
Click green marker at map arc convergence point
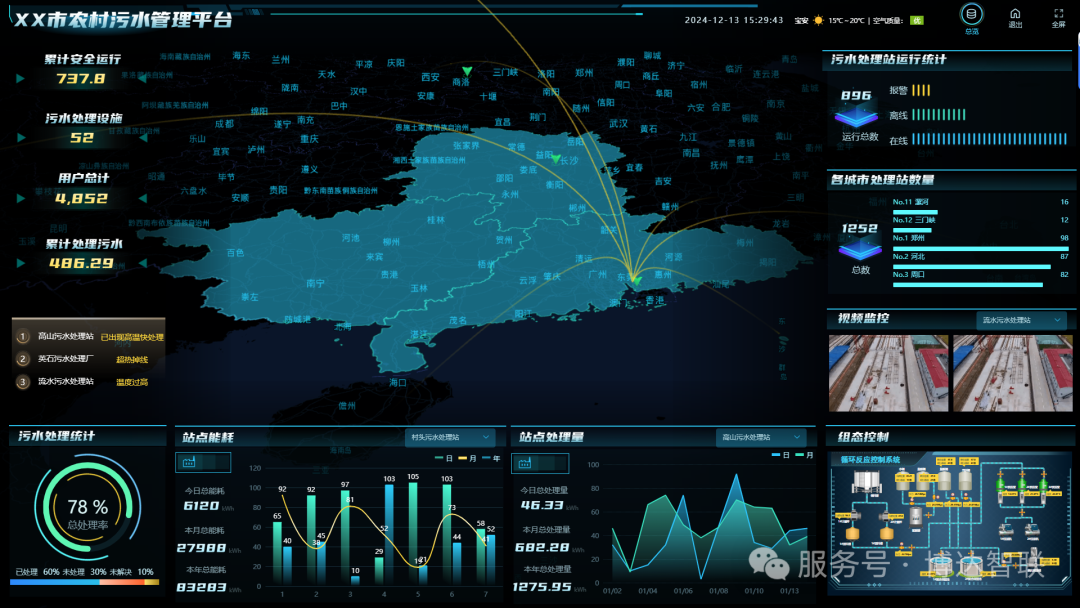(636, 281)
